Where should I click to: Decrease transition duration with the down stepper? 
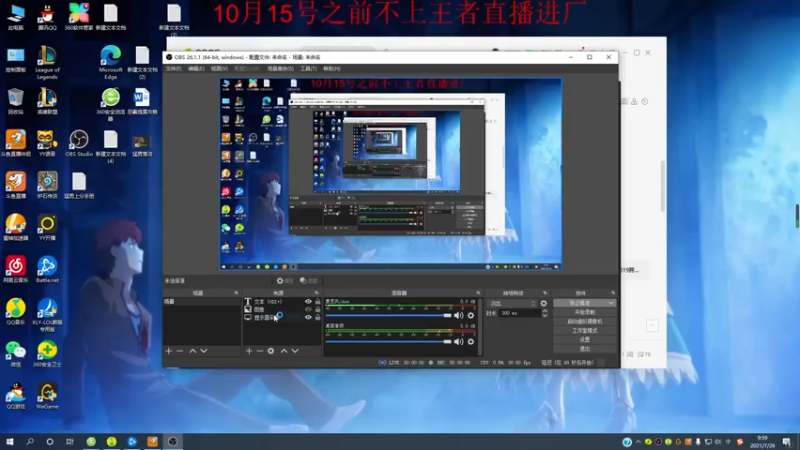pos(544,316)
